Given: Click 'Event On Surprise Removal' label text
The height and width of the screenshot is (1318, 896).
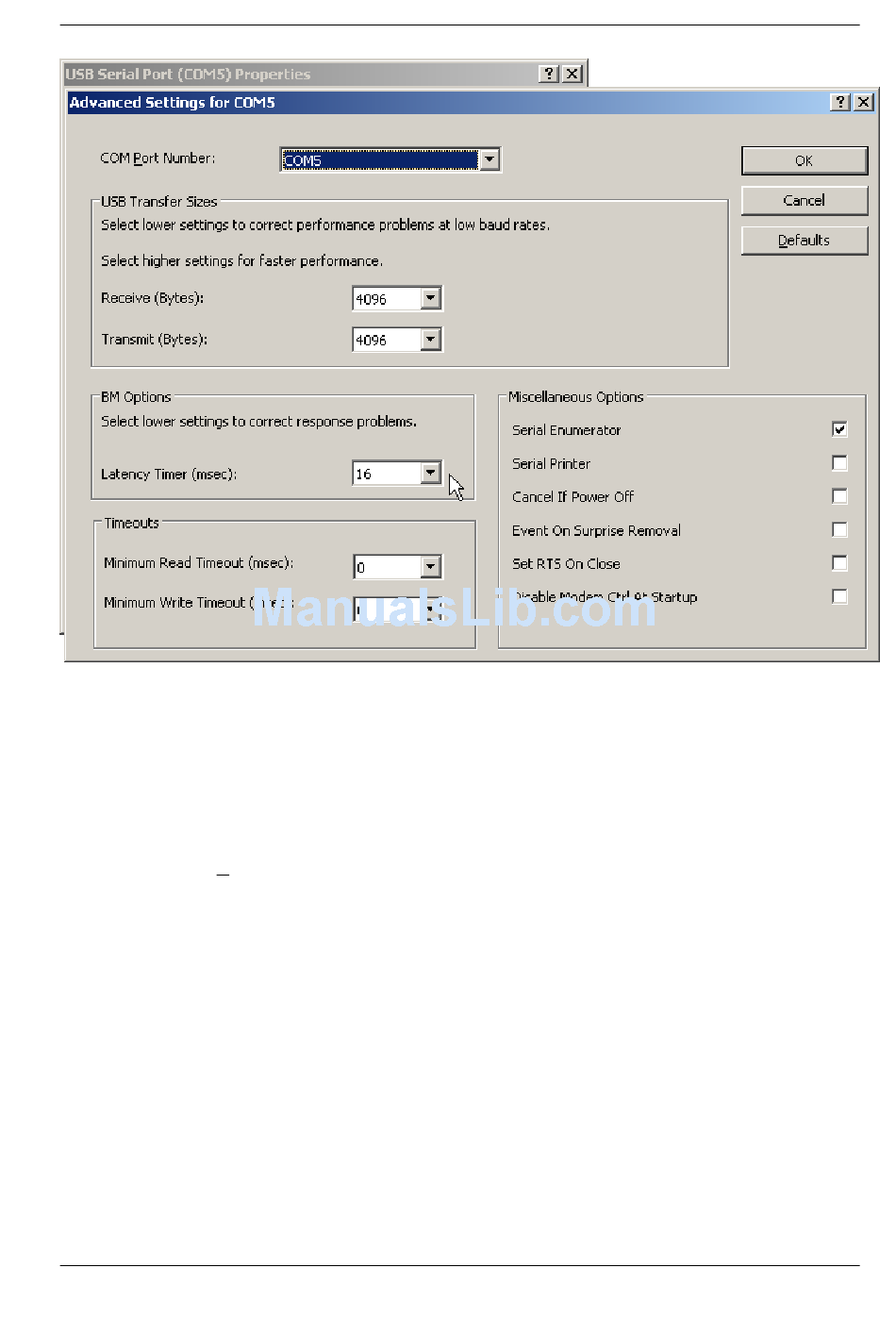Looking at the screenshot, I should tap(596, 531).
